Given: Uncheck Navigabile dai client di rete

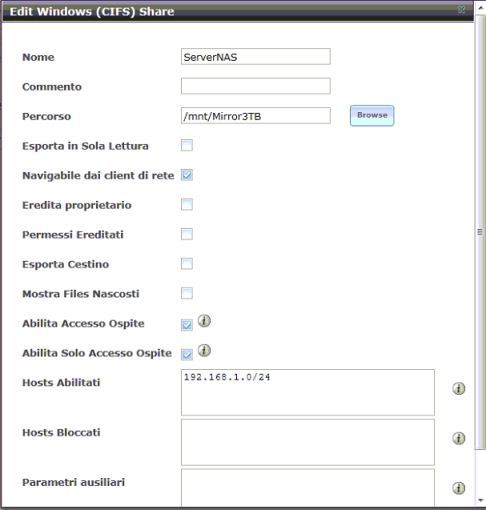Looking at the screenshot, I should 187,175.
